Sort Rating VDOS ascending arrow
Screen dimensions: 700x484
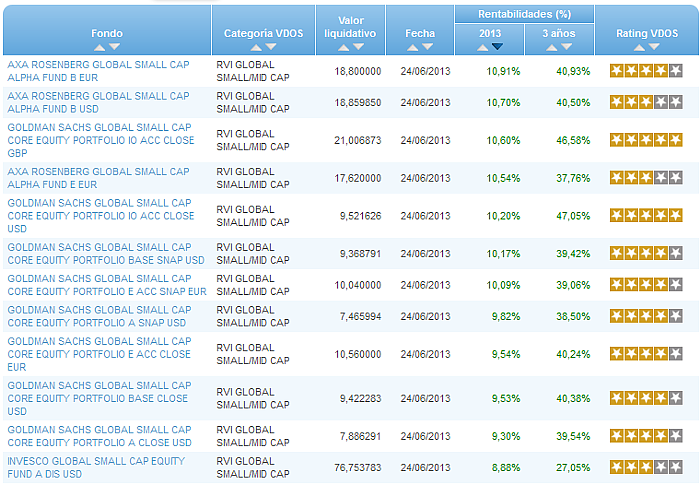(x=639, y=47)
